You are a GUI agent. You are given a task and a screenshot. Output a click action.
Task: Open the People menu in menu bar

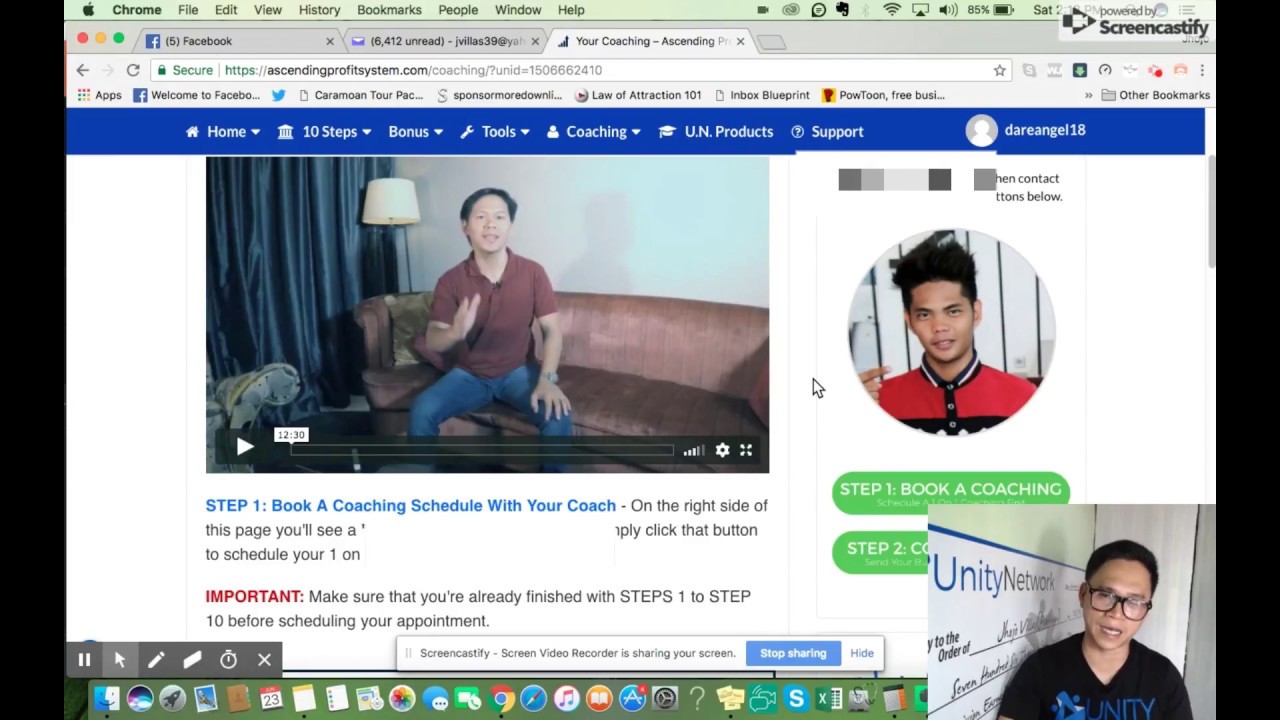pos(458,10)
